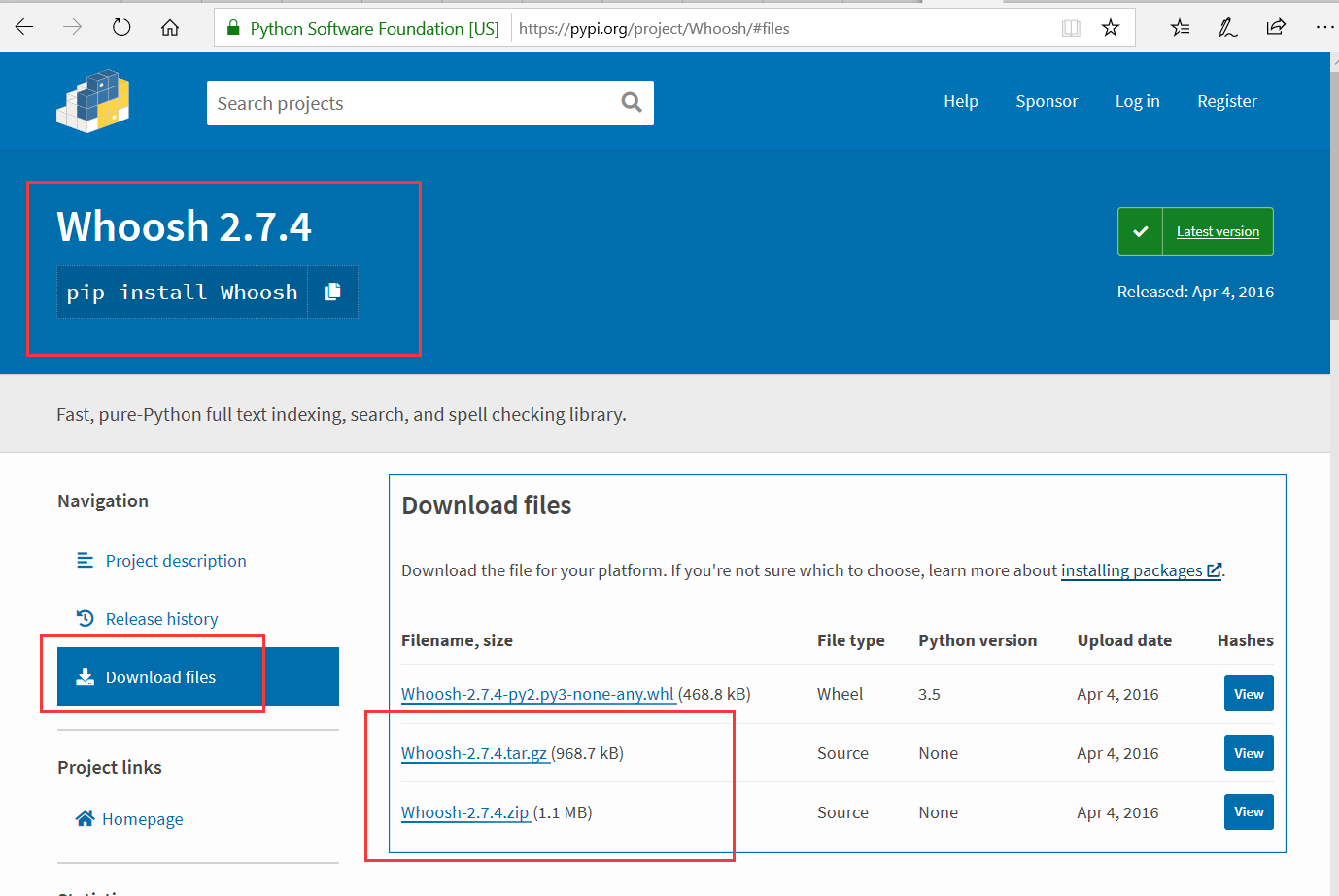Open browser settings ellipsis menu
The width and height of the screenshot is (1339, 896).
(1324, 27)
